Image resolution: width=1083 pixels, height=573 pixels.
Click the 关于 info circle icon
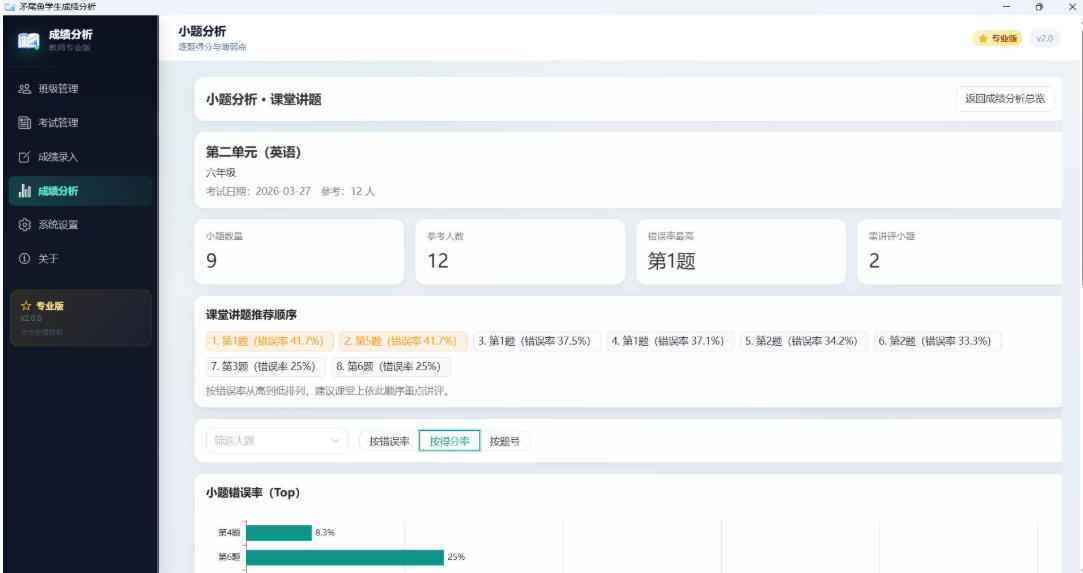tap(24, 258)
